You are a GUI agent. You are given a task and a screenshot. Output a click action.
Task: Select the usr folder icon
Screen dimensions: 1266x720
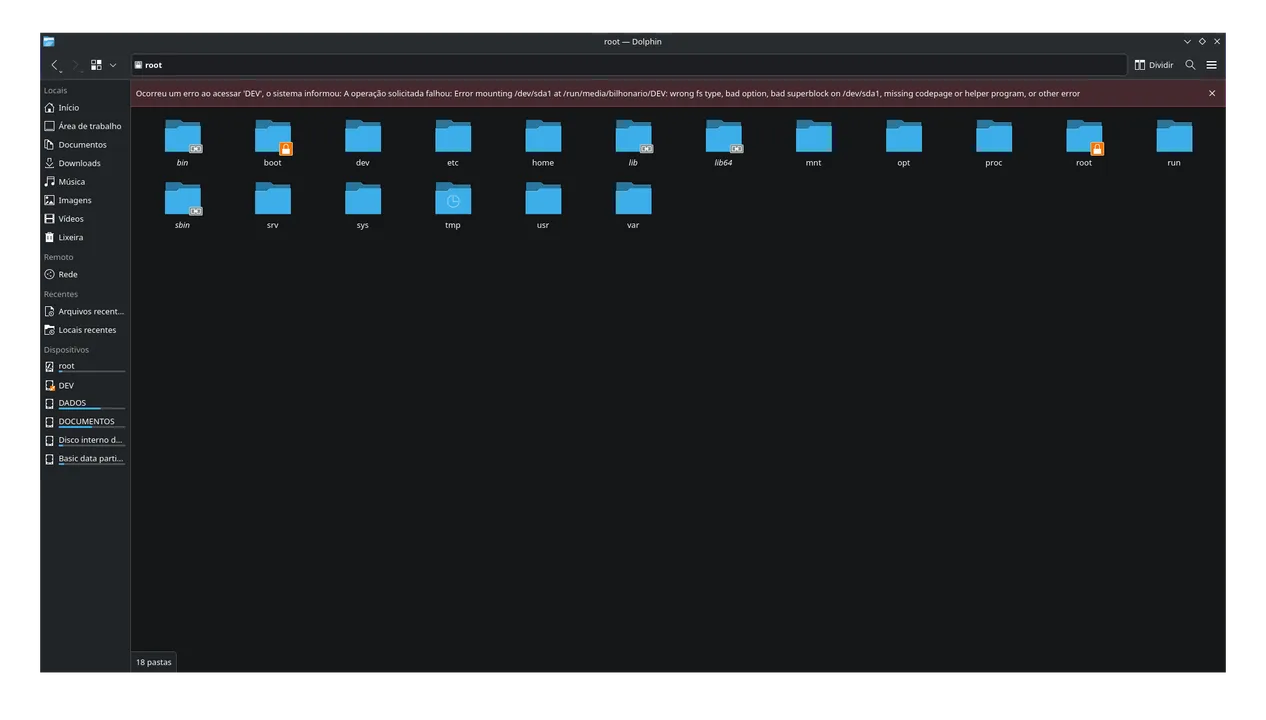[x=543, y=199]
